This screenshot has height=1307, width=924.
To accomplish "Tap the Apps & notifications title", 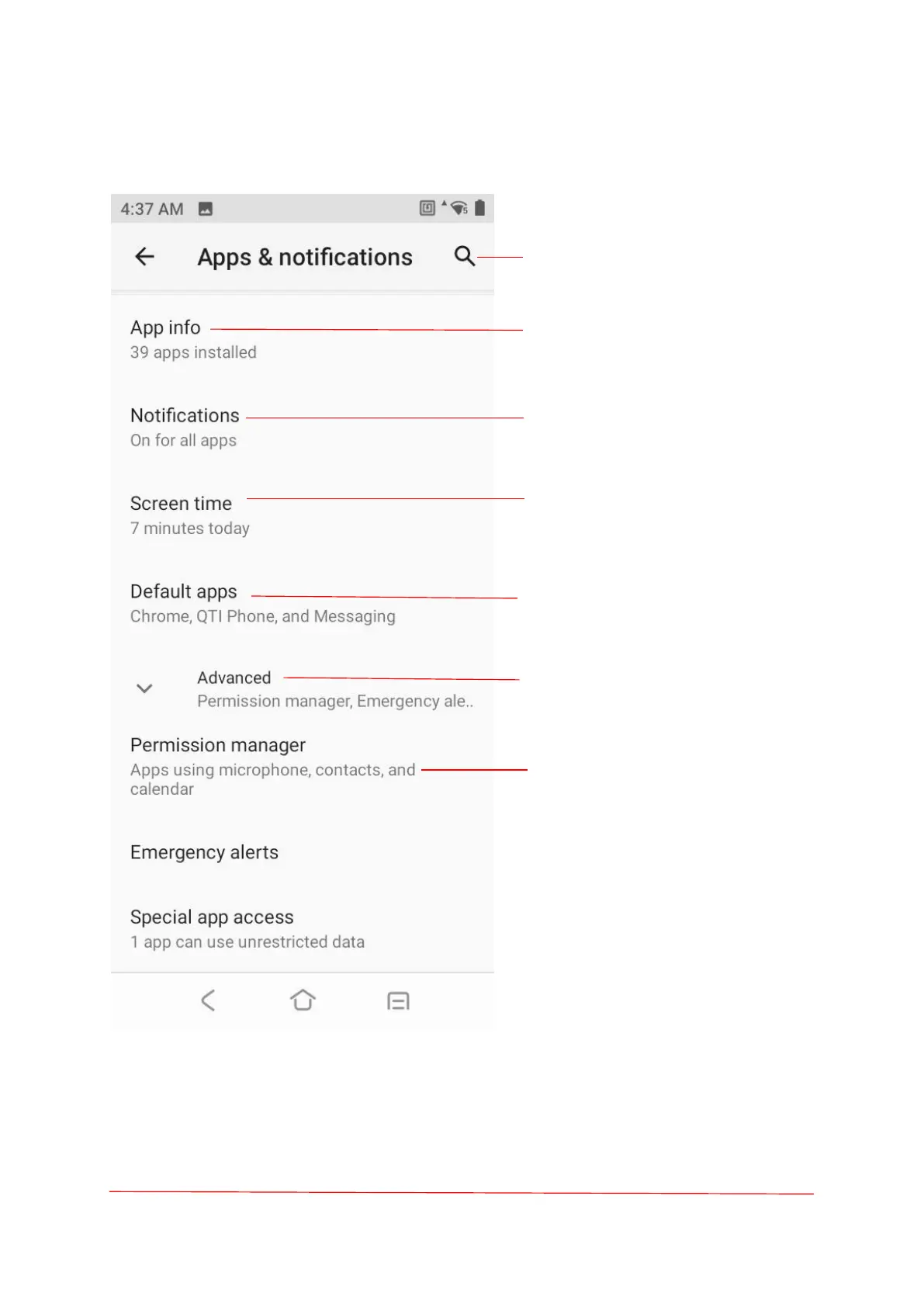I will (x=305, y=257).
